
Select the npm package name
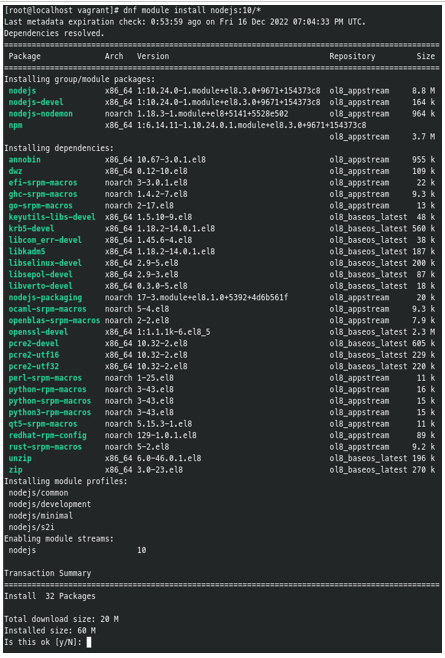pyautogui.click(x=16, y=125)
